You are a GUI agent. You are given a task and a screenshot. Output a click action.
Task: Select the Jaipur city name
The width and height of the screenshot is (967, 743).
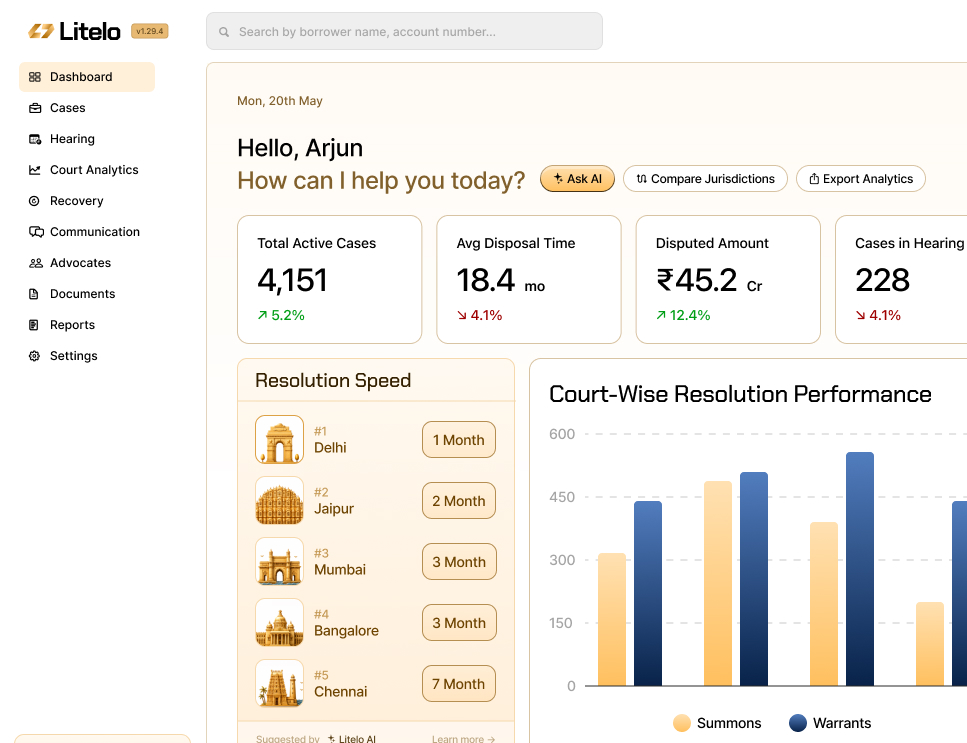tap(334, 509)
